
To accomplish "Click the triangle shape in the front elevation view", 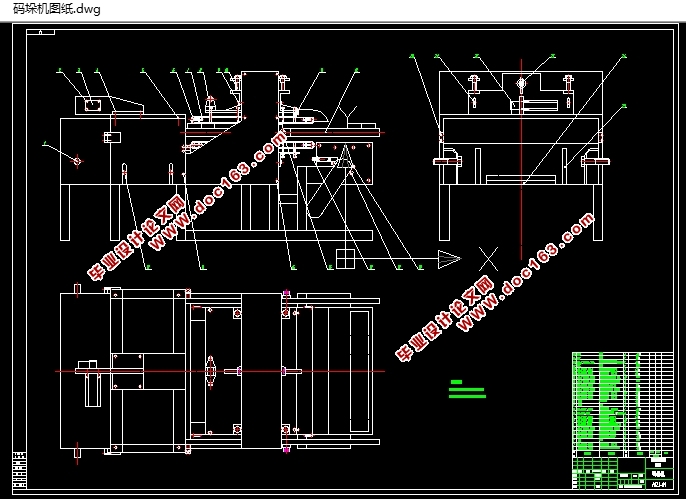I will (x=345, y=157).
